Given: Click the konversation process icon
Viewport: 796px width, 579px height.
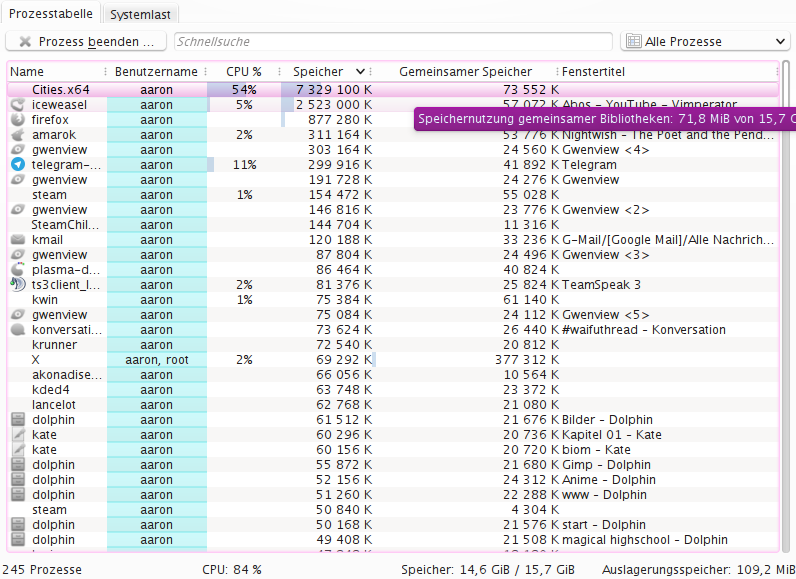Looking at the screenshot, I should point(18,330).
